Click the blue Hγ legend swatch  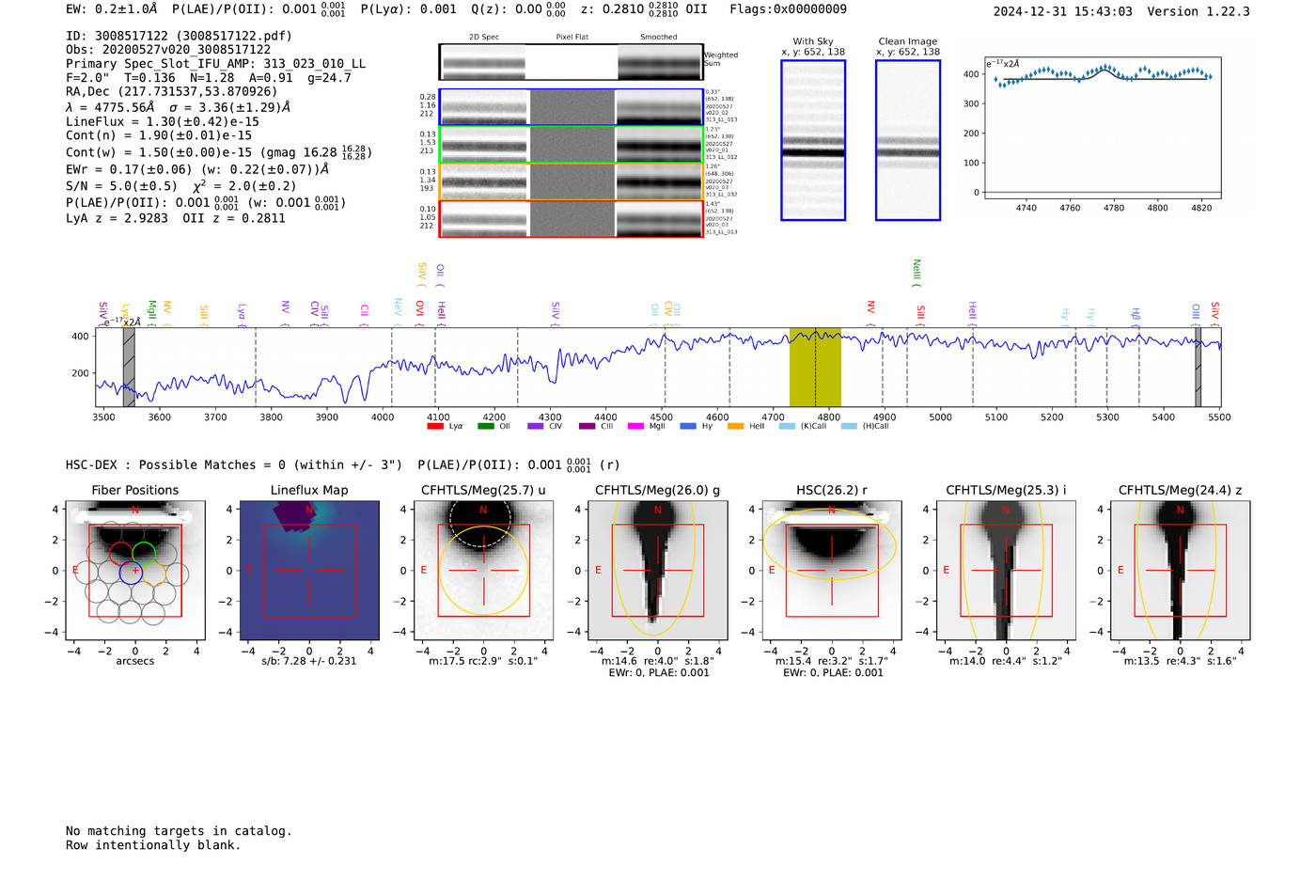click(688, 426)
